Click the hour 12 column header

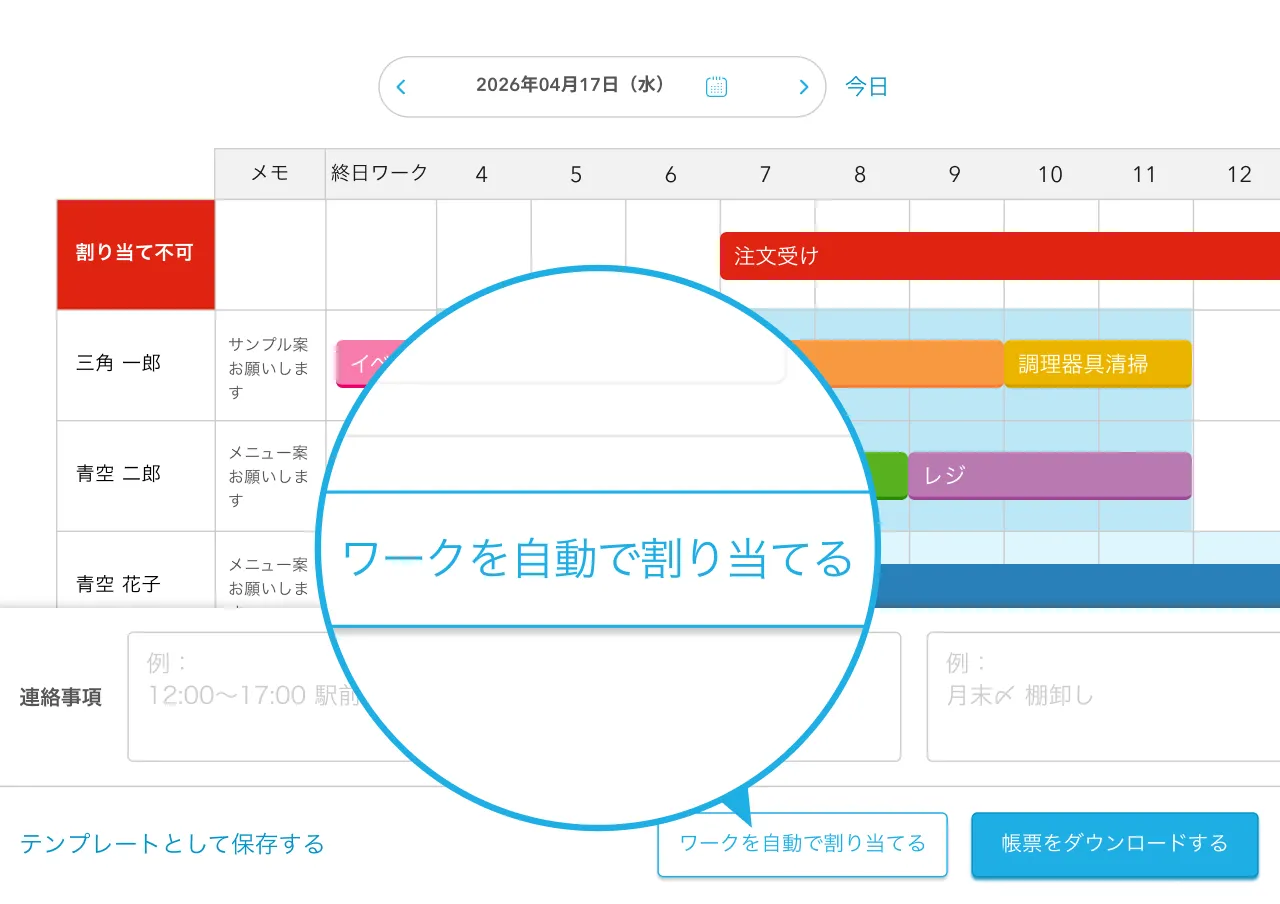pos(1239,175)
